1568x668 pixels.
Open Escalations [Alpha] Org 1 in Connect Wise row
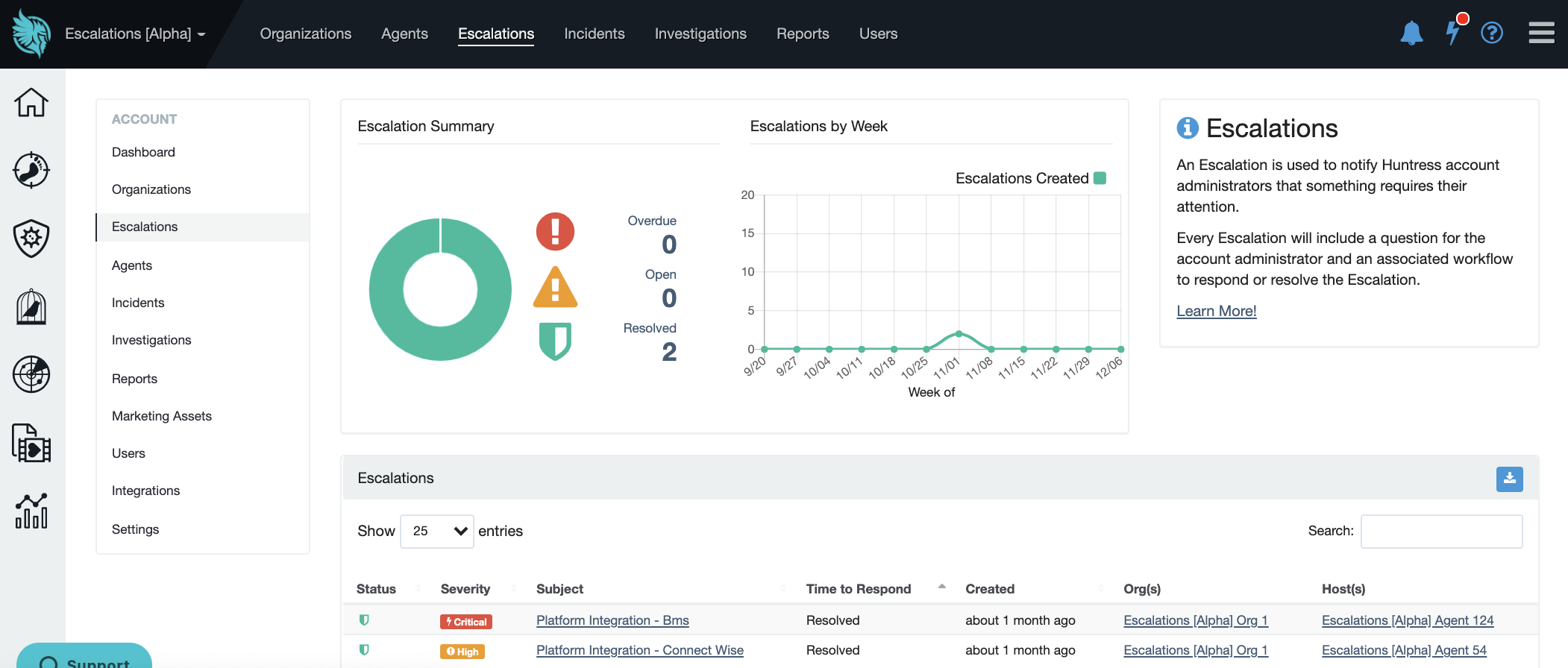[1196, 650]
